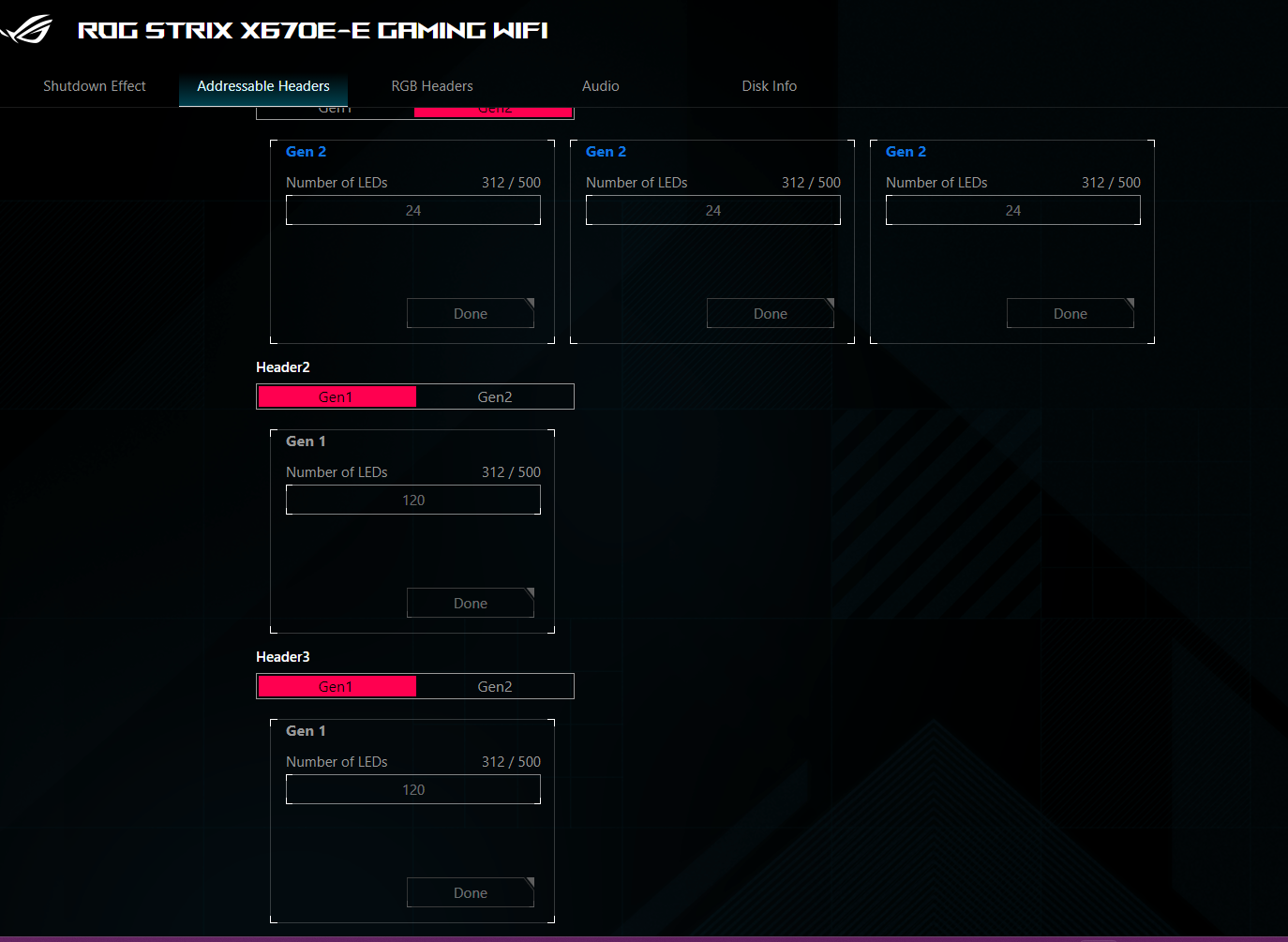Click 312 / 500 count in rightmost Gen 2 card

1111,183
